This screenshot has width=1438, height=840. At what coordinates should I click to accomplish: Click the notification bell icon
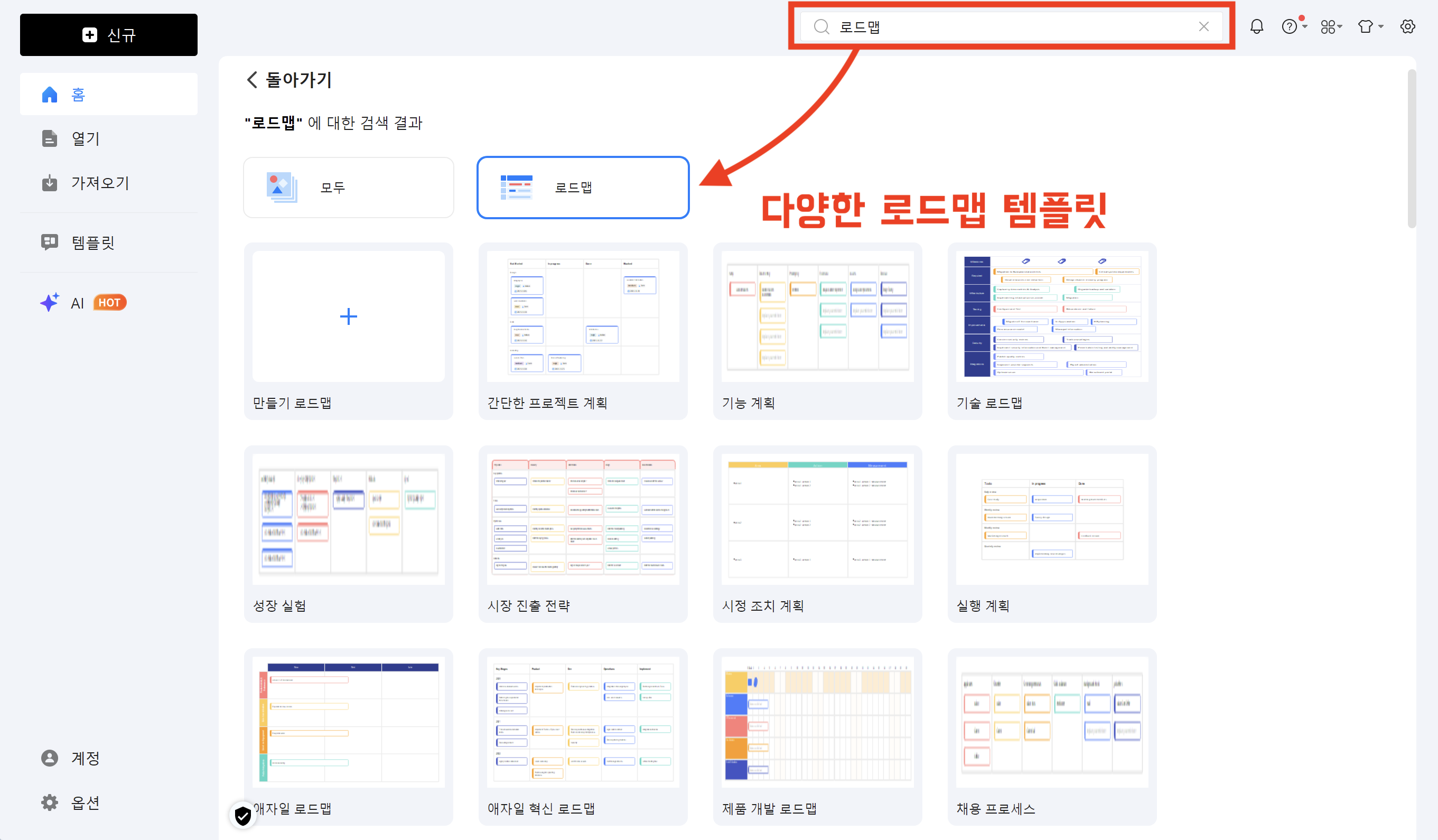click(x=1257, y=27)
